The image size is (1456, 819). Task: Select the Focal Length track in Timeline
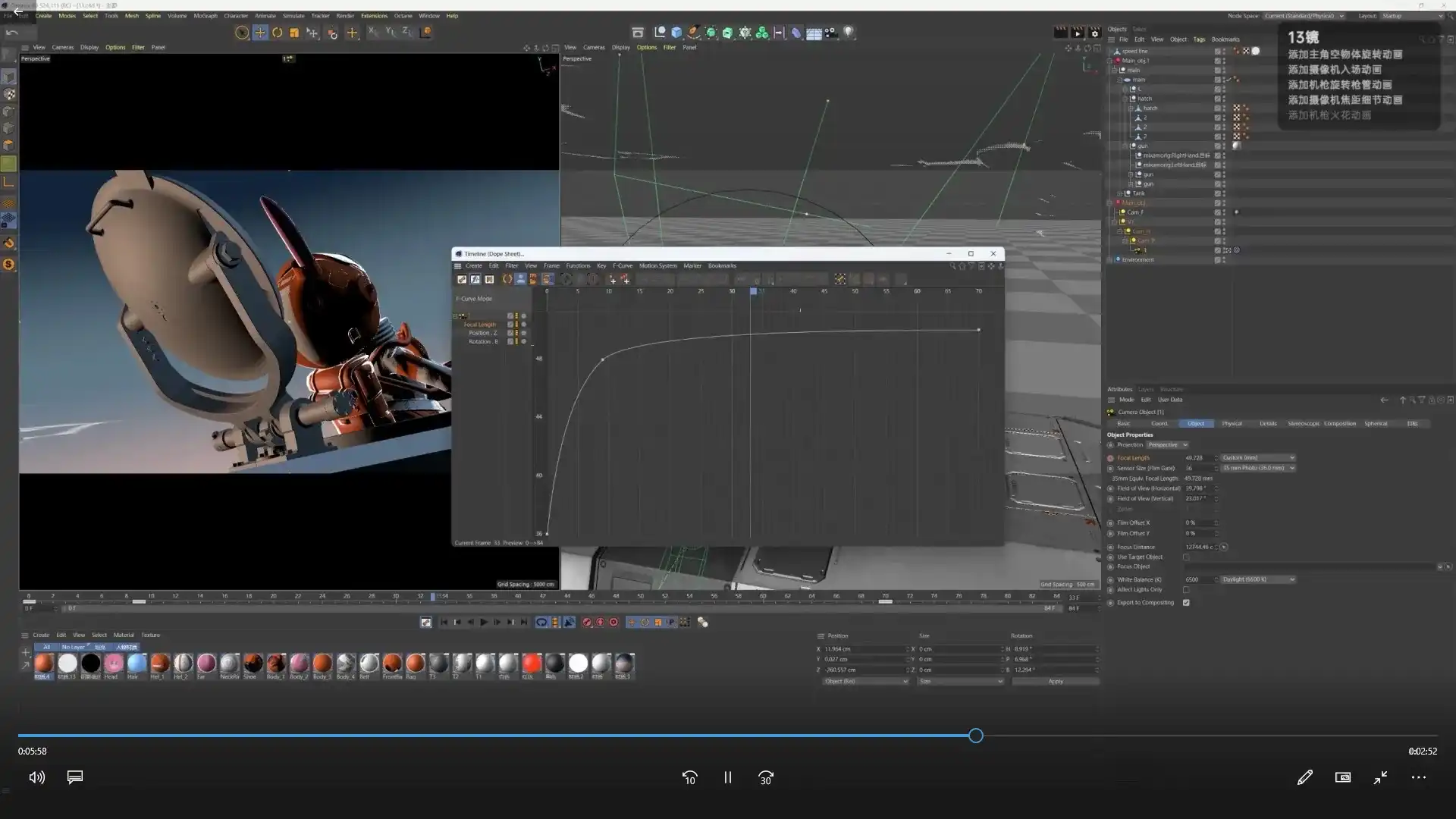pyautogui.click(x=480, y=325)
